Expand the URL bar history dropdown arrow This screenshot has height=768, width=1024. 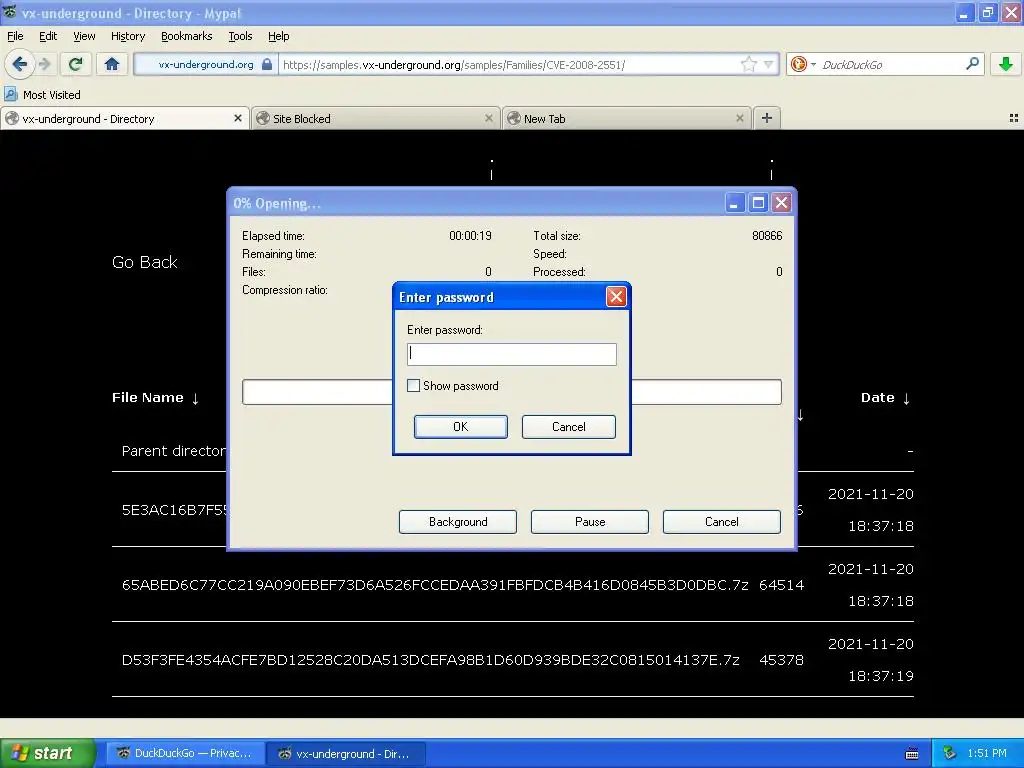pyautogui.click(x=769, y=64)
